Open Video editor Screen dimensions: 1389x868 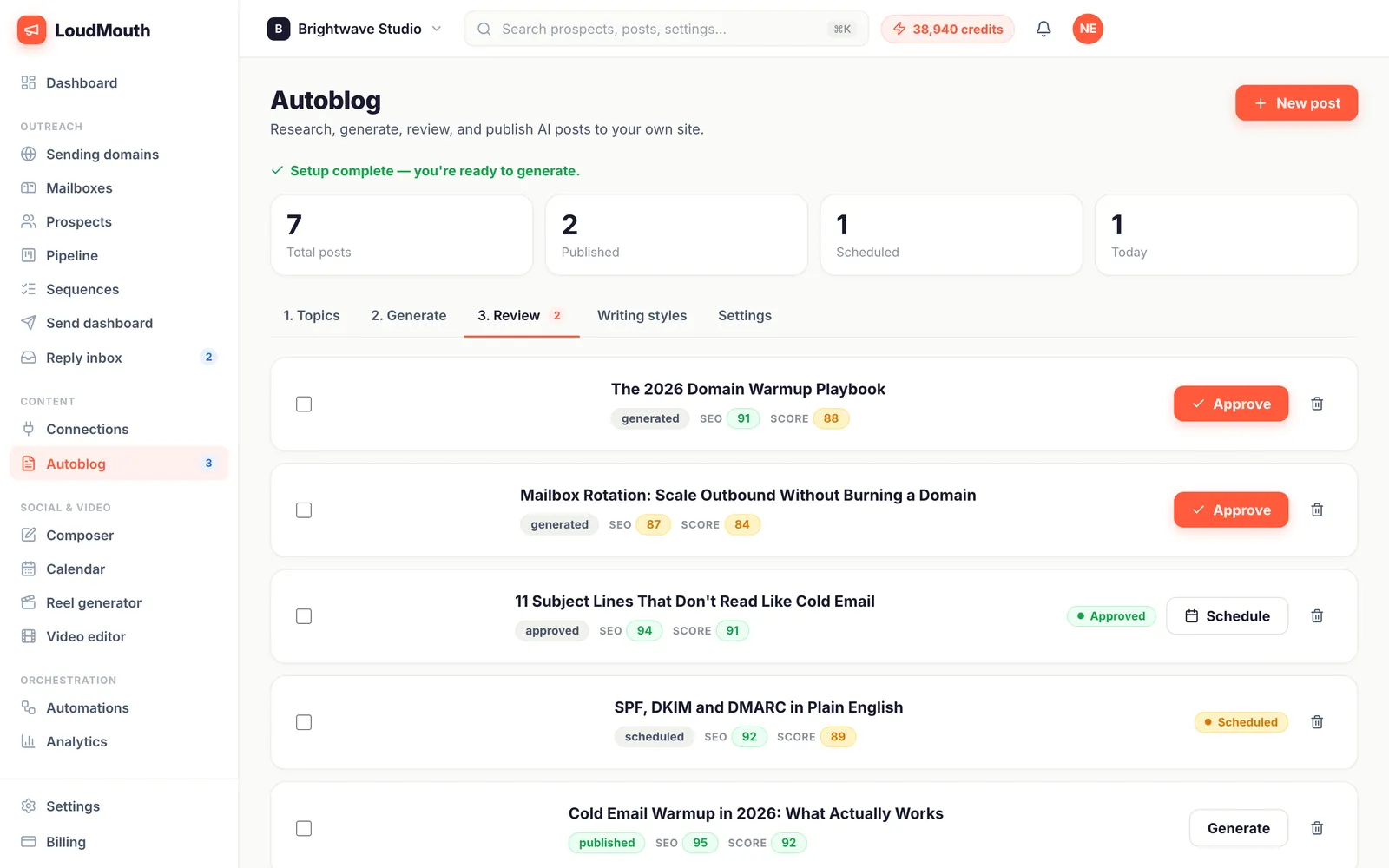point(119,636)
